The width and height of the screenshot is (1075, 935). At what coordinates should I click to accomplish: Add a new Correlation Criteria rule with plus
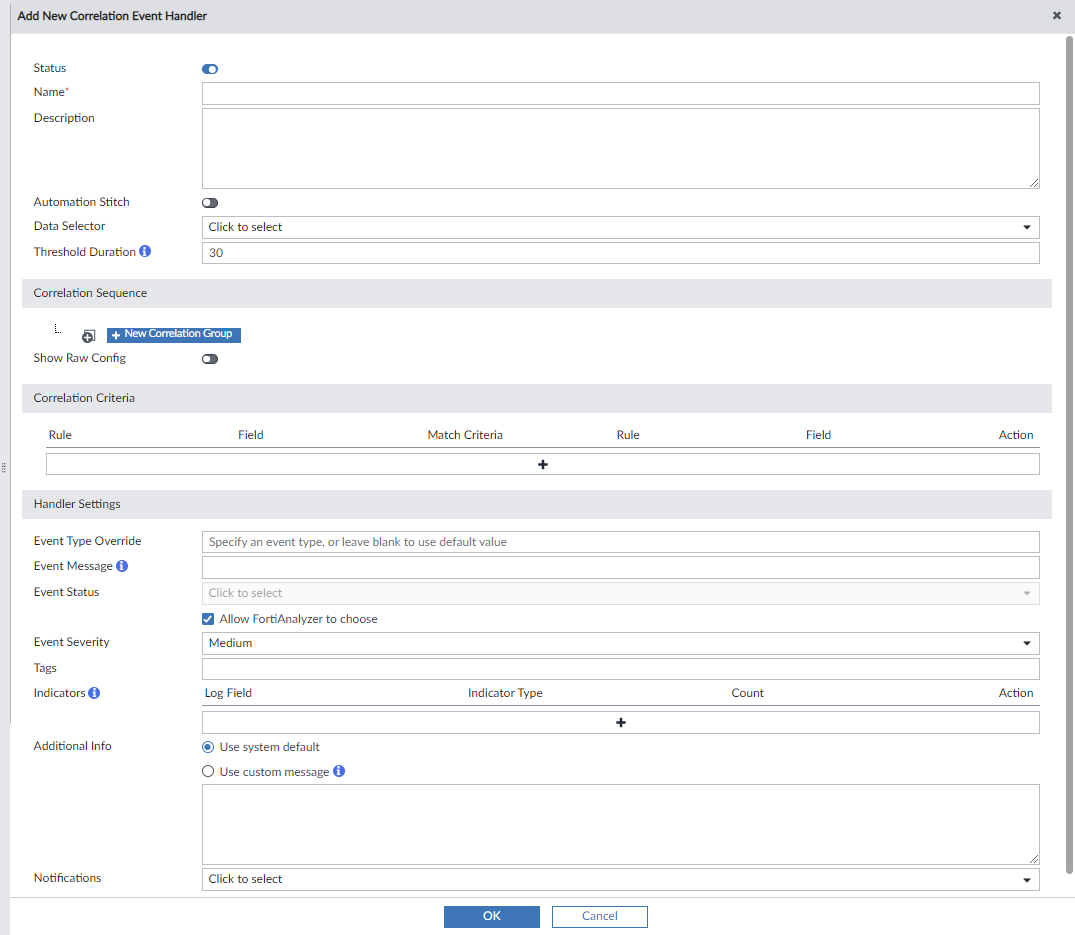coord(543,464)
